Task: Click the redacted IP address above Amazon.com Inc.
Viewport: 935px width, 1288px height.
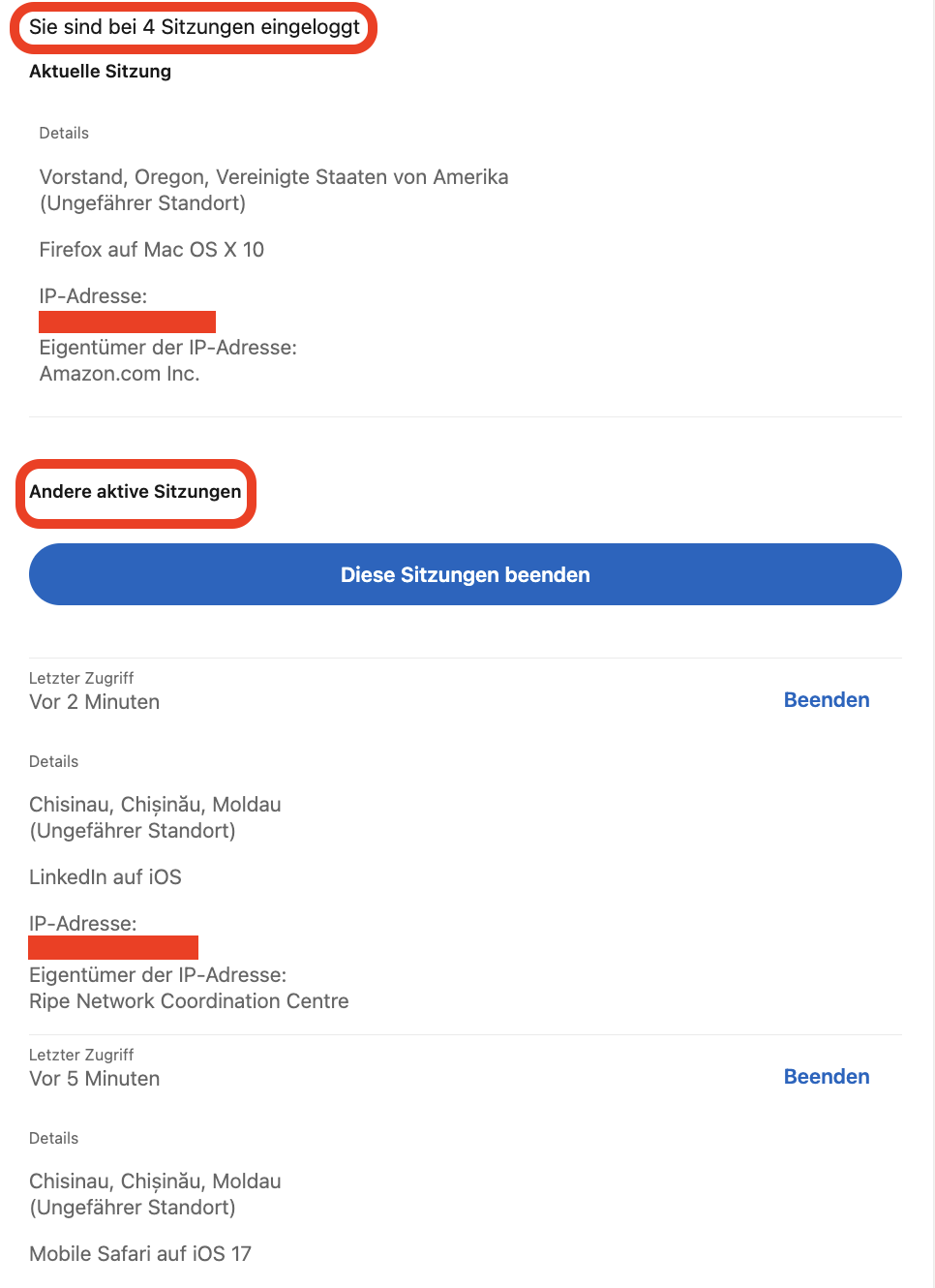Action: pos(127,322)
